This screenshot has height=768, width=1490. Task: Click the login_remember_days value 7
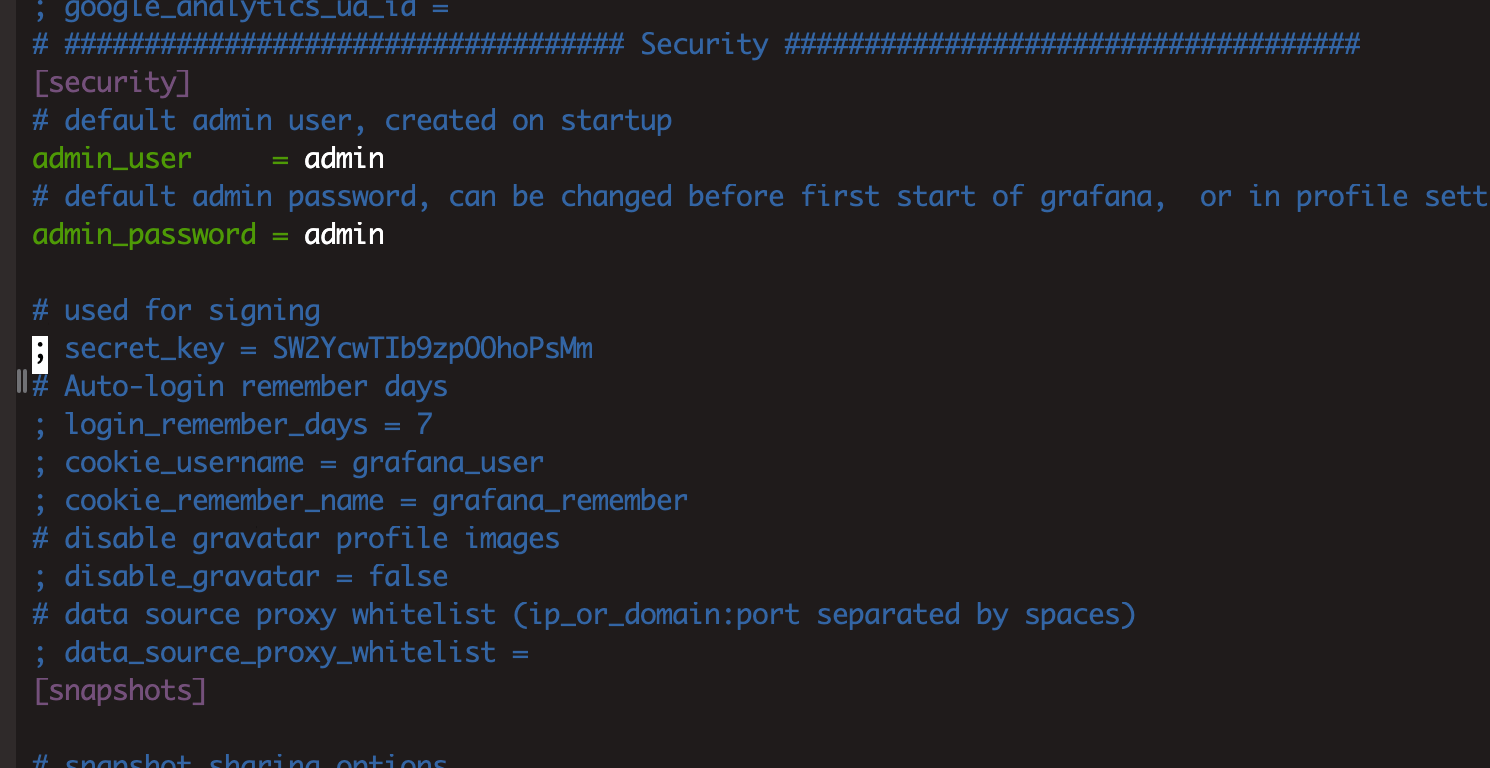424,424
